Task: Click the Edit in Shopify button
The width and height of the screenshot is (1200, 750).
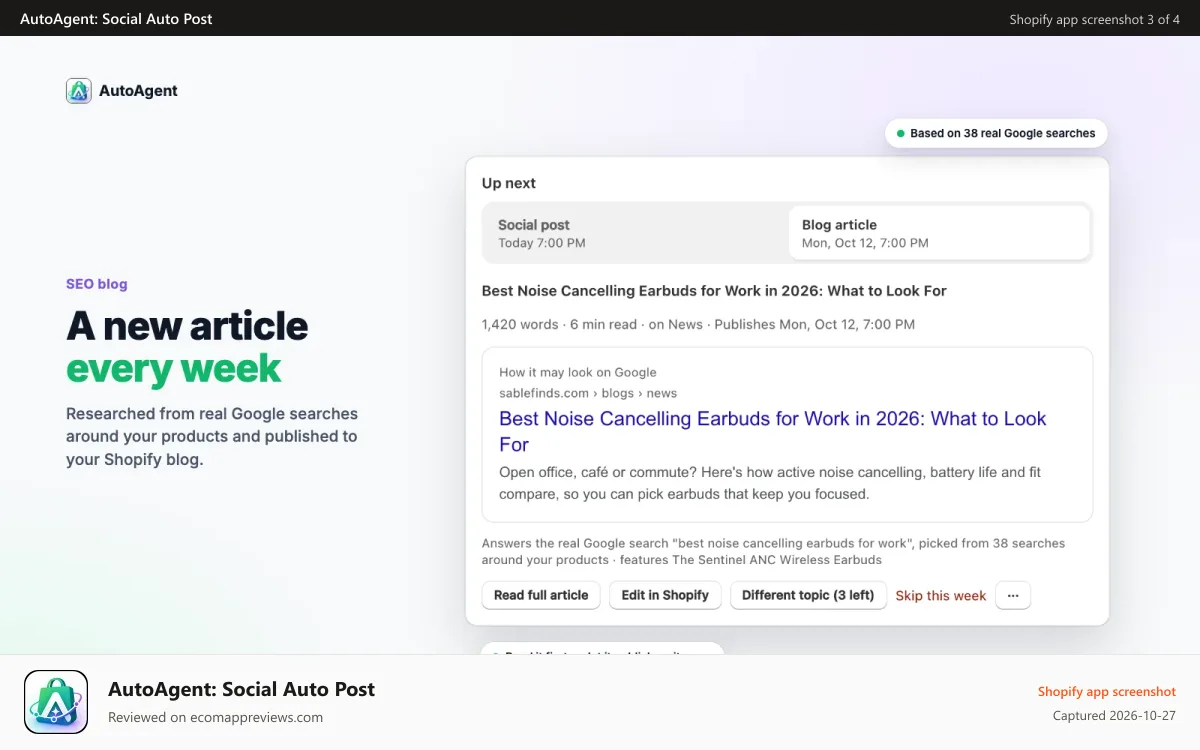Action: (x=665, y=595)
